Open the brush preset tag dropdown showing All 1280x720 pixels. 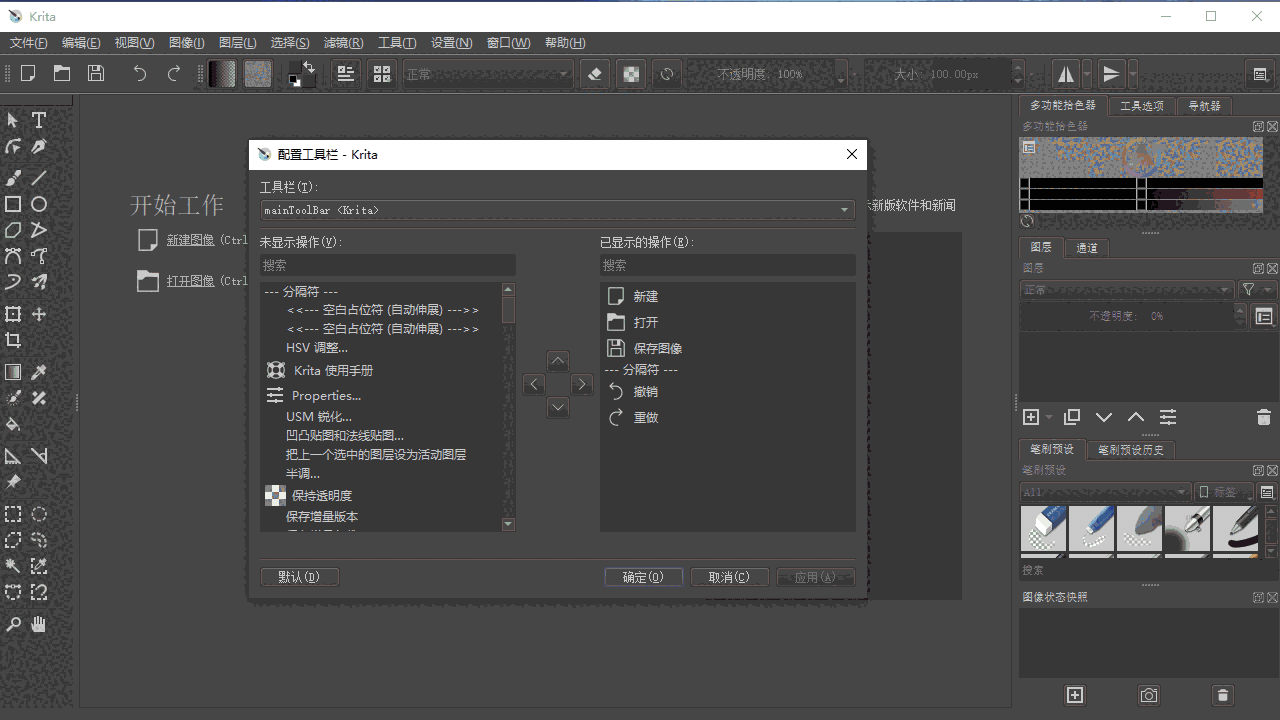pyautogui.click(x=1104, y=491)
